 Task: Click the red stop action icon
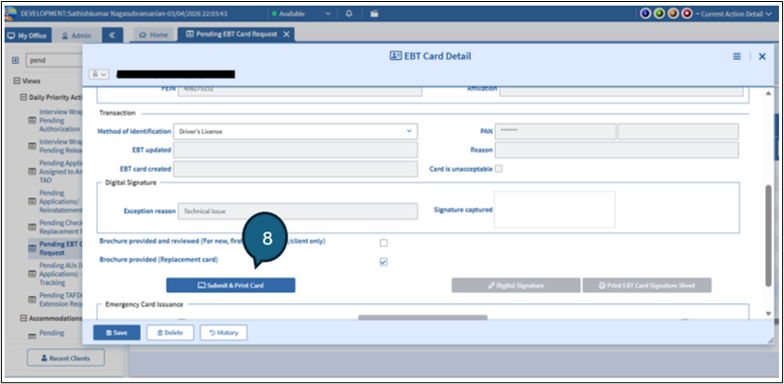(x=686, y=14)
